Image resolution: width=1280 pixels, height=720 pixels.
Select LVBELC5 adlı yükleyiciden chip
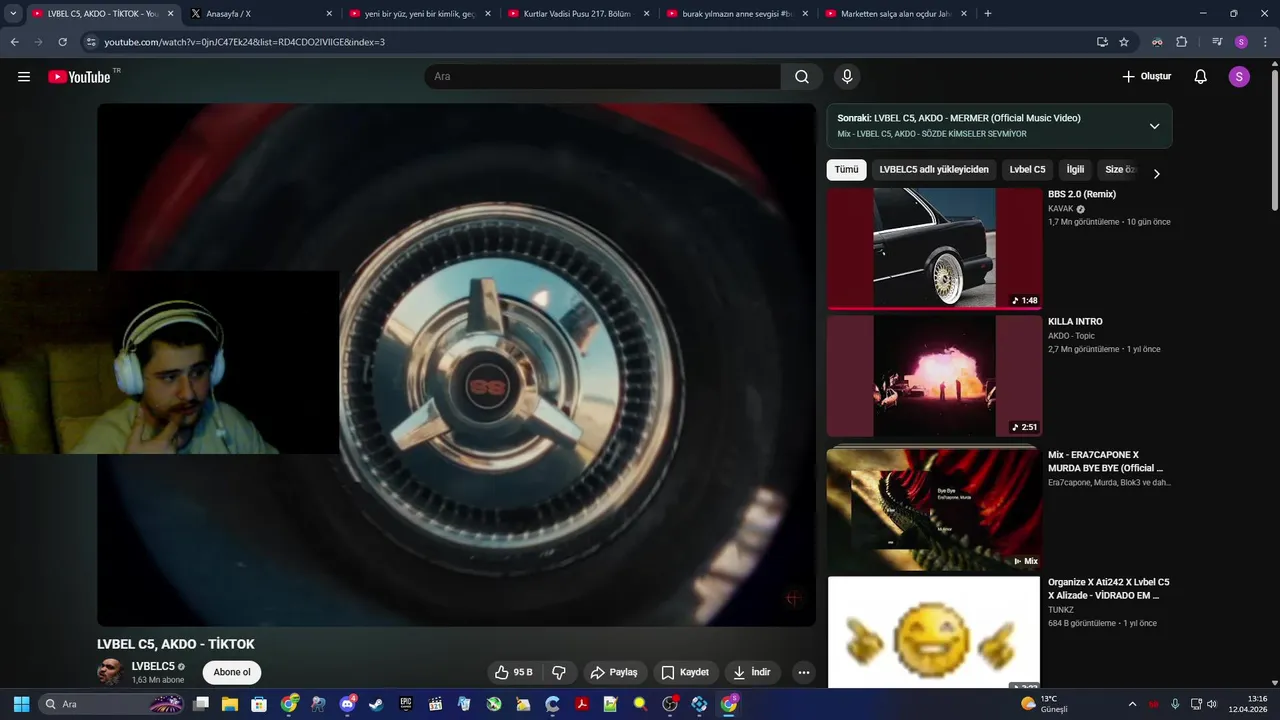pyautogui.click(x=934, y=170)
